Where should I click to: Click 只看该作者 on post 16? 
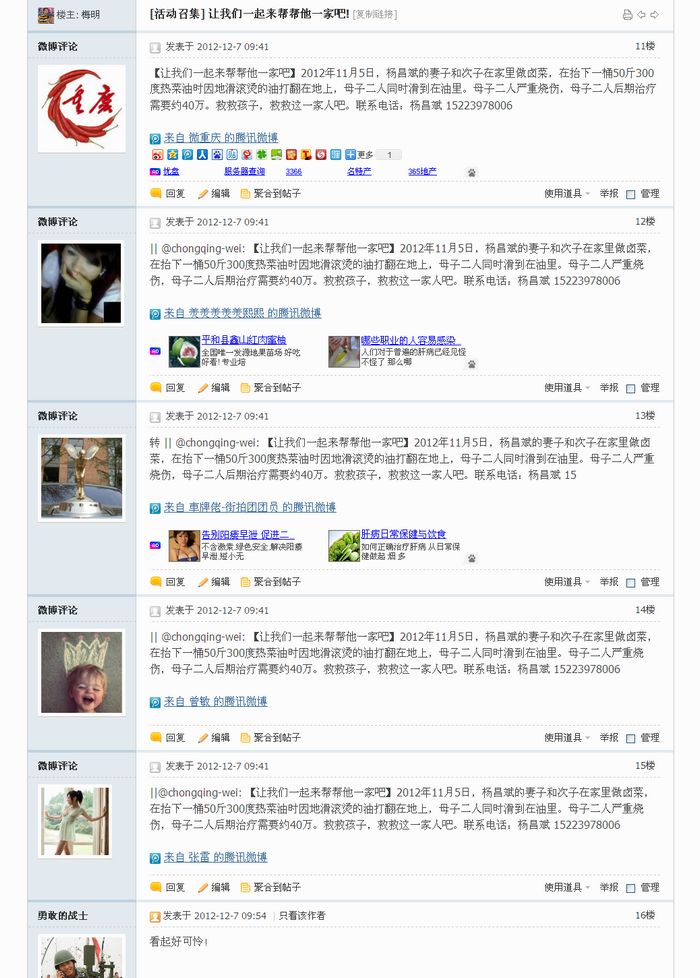(302, 916)
